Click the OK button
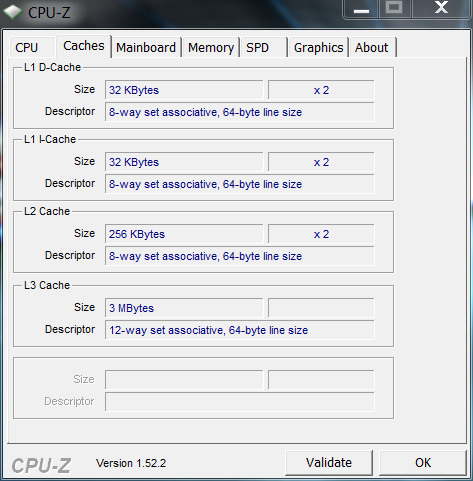Image resolution: width=473 pixels, height=481 pixels. pos(423,463)
